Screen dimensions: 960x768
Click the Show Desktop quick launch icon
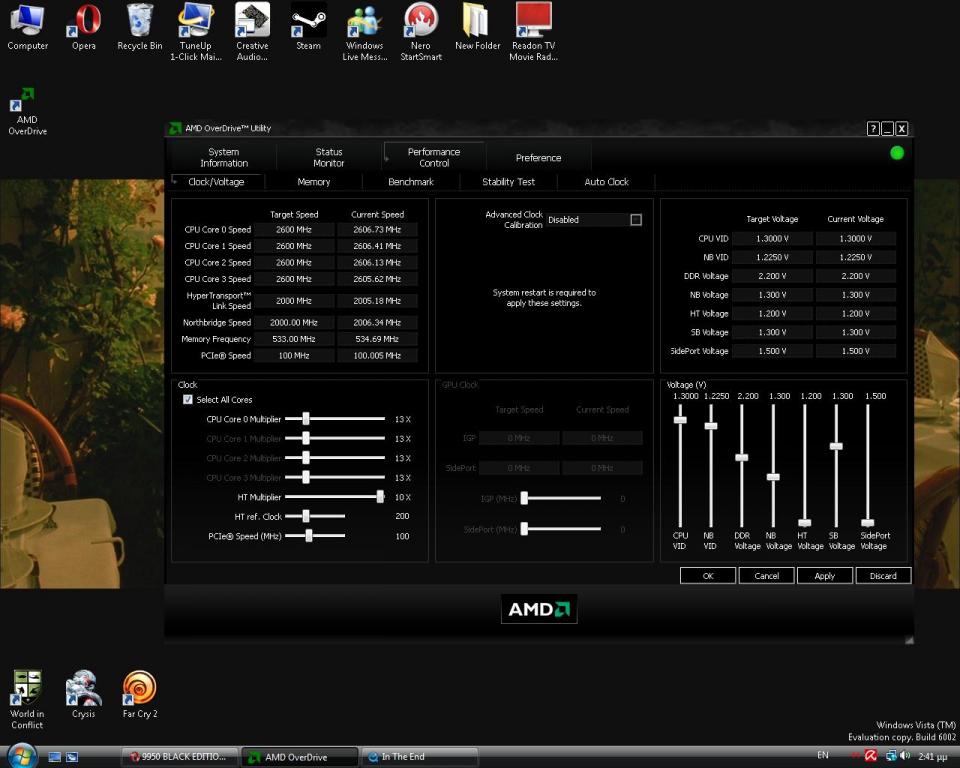(54, 757)
